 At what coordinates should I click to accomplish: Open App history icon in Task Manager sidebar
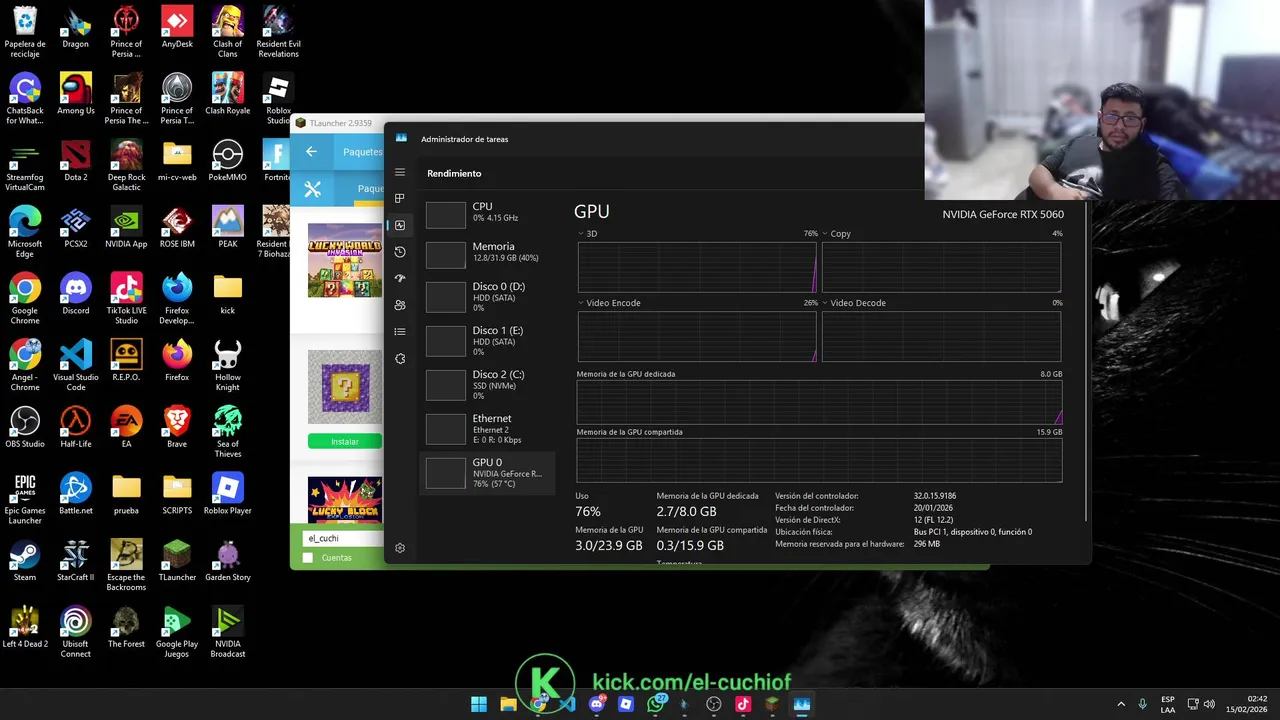click(x=400, y=252)
